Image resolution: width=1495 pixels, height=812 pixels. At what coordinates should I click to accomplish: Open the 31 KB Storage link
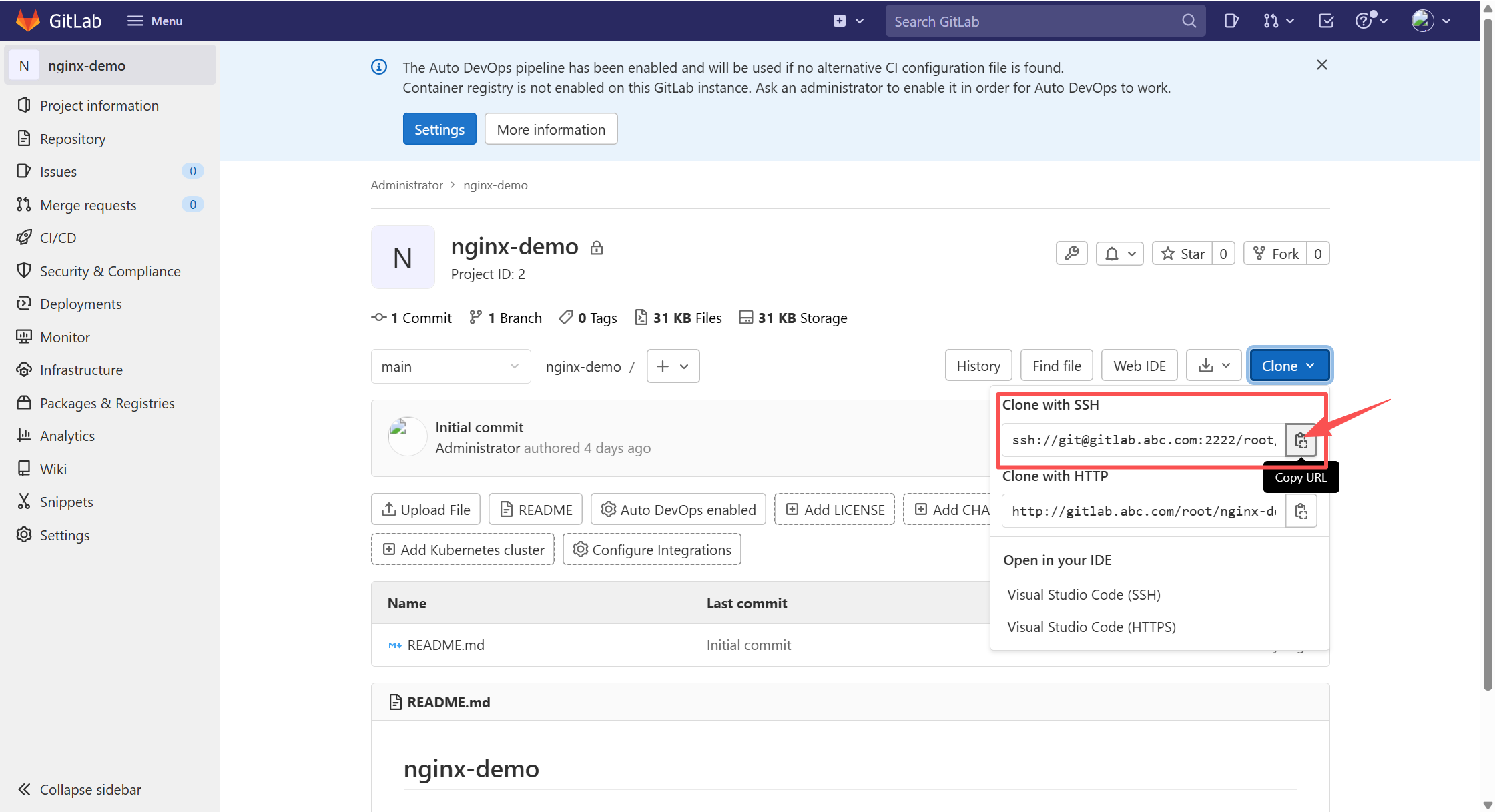click(x=793, y=318)
